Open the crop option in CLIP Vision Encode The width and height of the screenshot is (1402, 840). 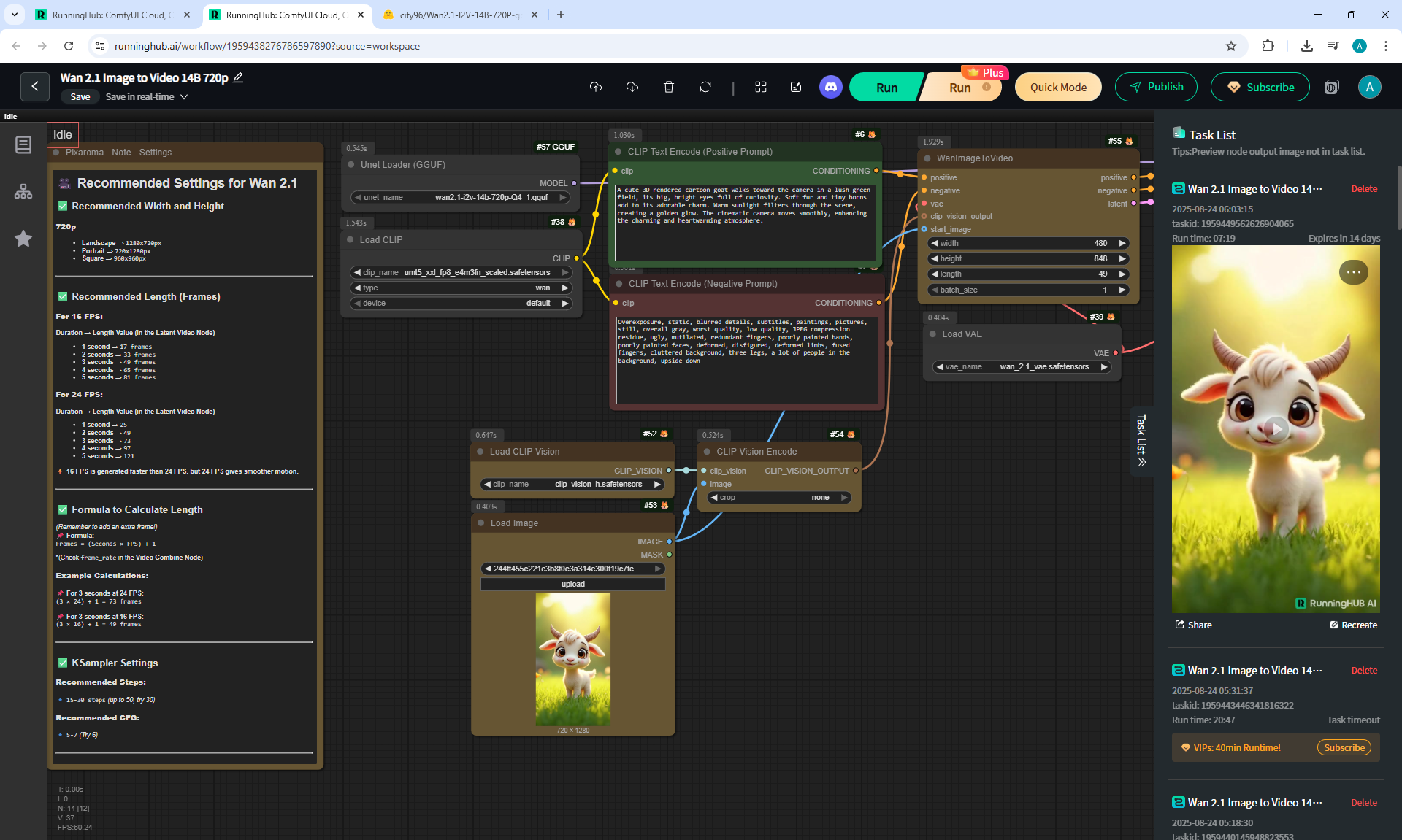pyautogui.click(x=778, y=497)
